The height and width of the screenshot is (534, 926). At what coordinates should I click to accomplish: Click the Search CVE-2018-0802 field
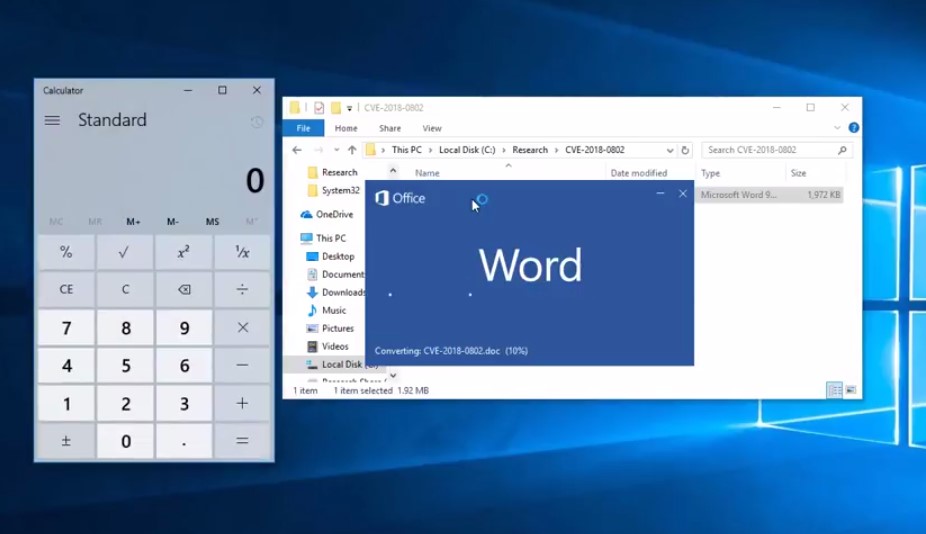(x=768, y=150)
